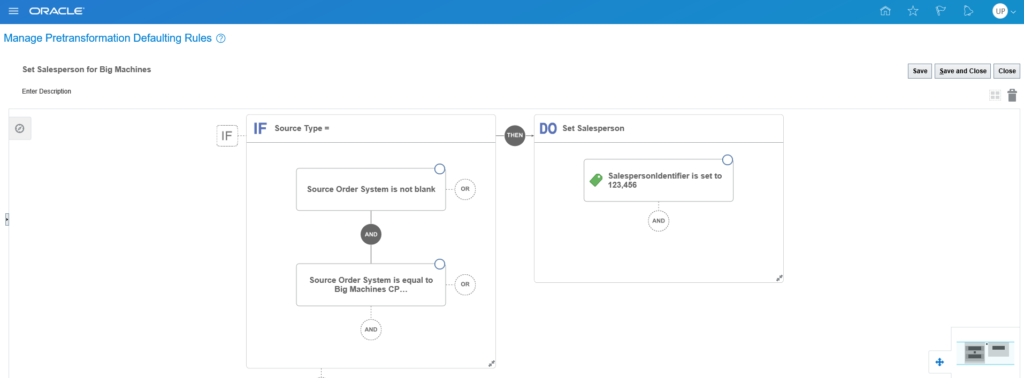Click the Save button

[x=920, y=71]
